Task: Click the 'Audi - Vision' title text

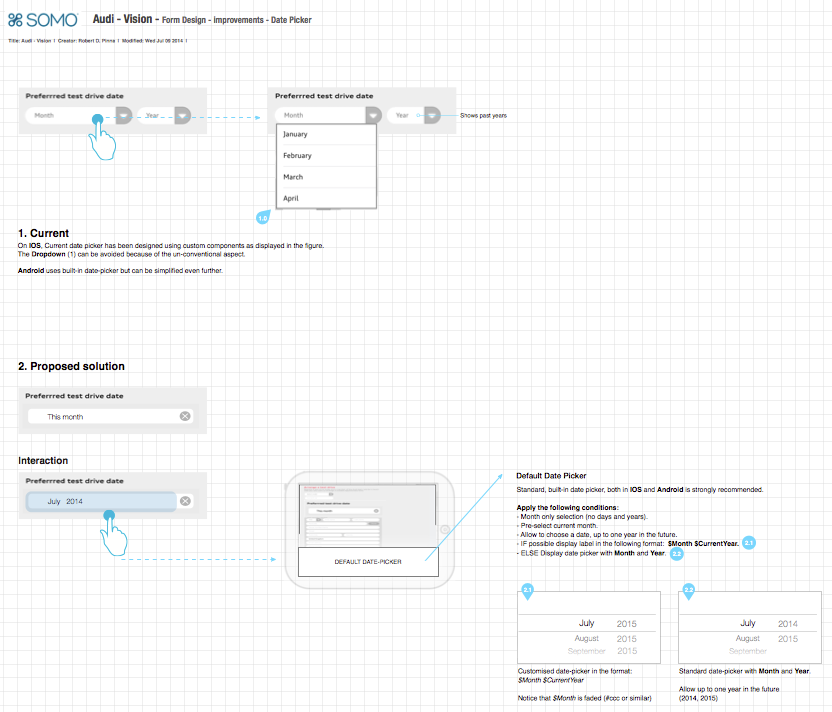Action: [x=122, y=19]
